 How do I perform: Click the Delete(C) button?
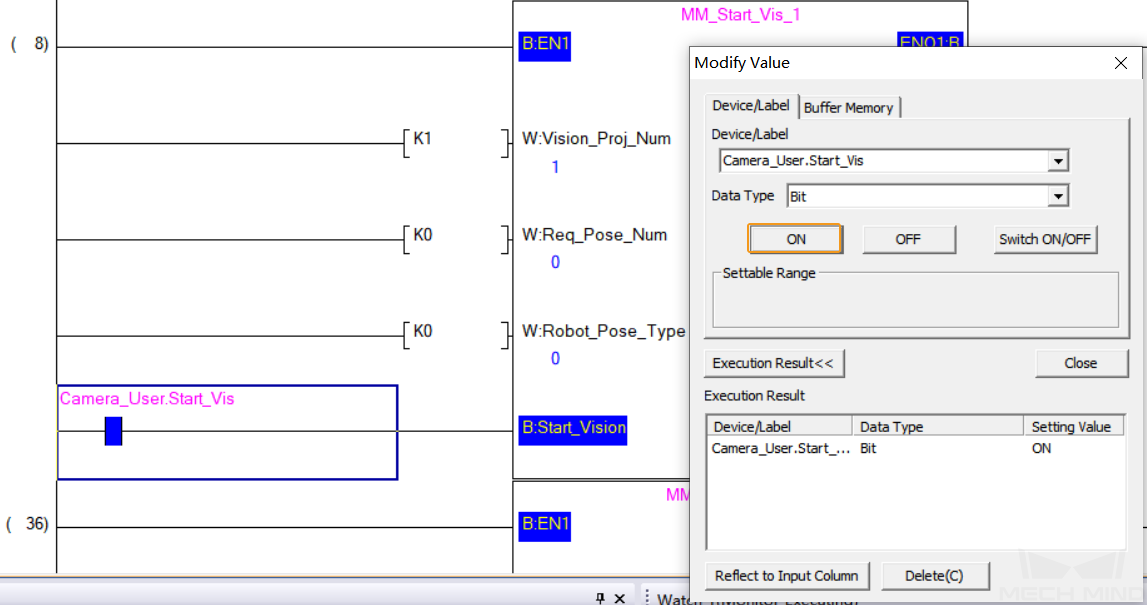[x=935, y=576]
